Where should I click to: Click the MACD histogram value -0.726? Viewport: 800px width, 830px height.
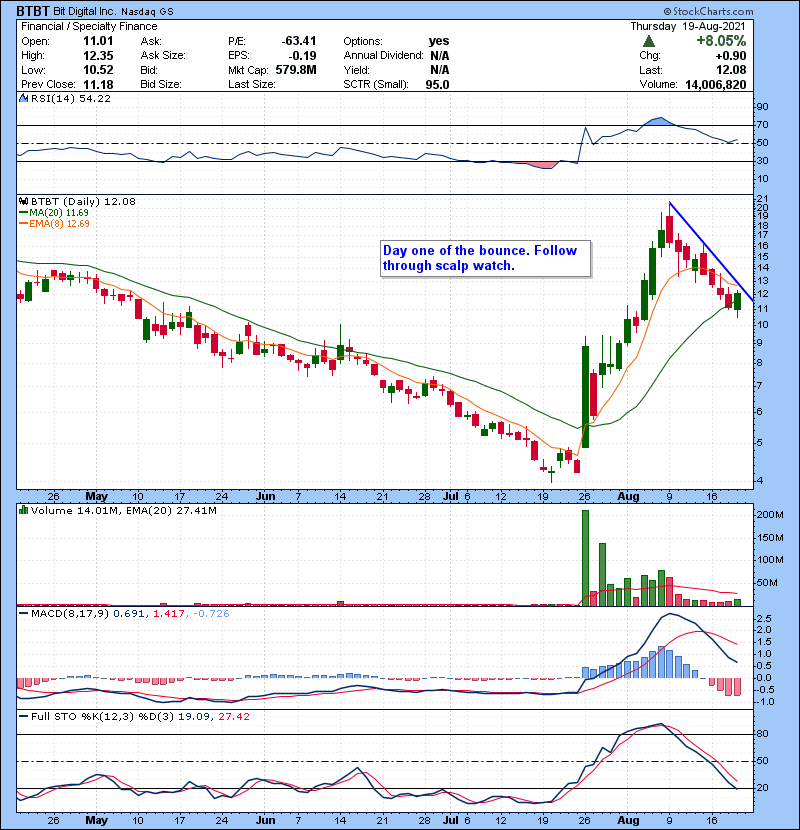coord(211,614)
